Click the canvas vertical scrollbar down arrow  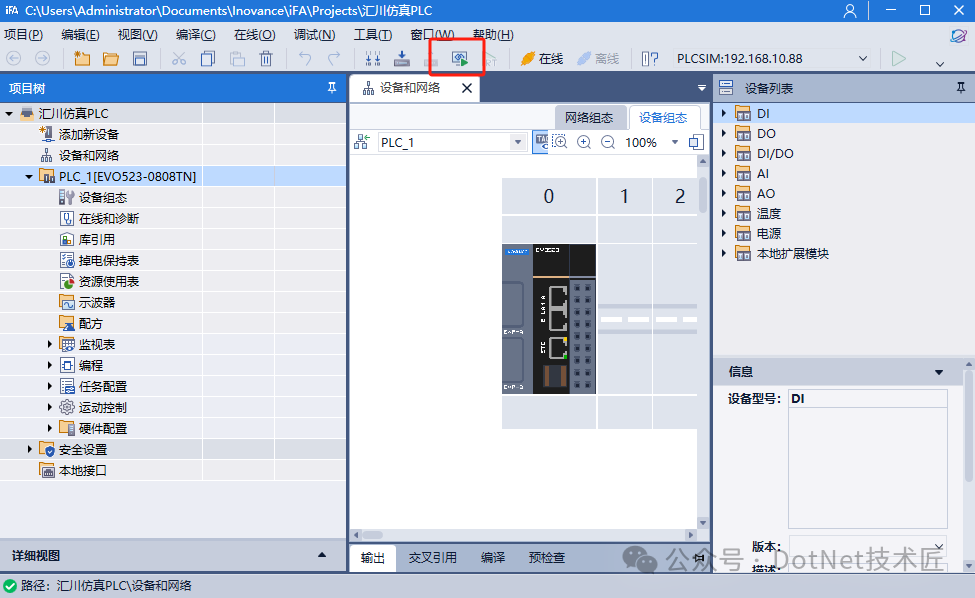click(703, 523)
